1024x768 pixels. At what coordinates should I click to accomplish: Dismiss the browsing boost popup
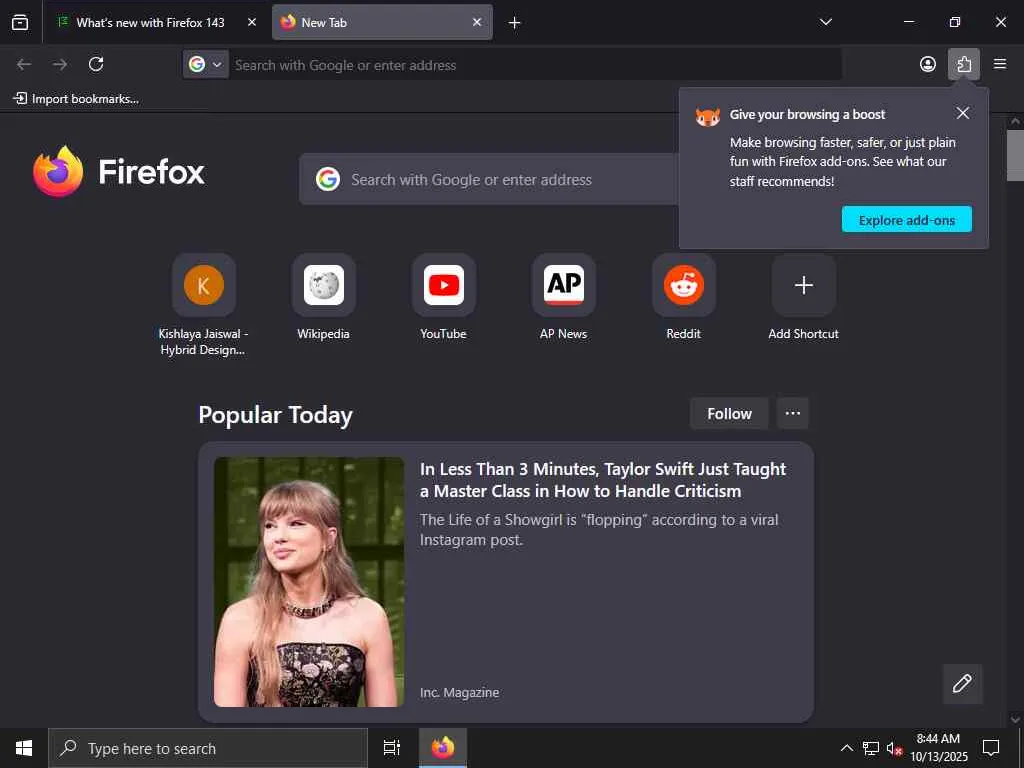click(x=963, y=113)
